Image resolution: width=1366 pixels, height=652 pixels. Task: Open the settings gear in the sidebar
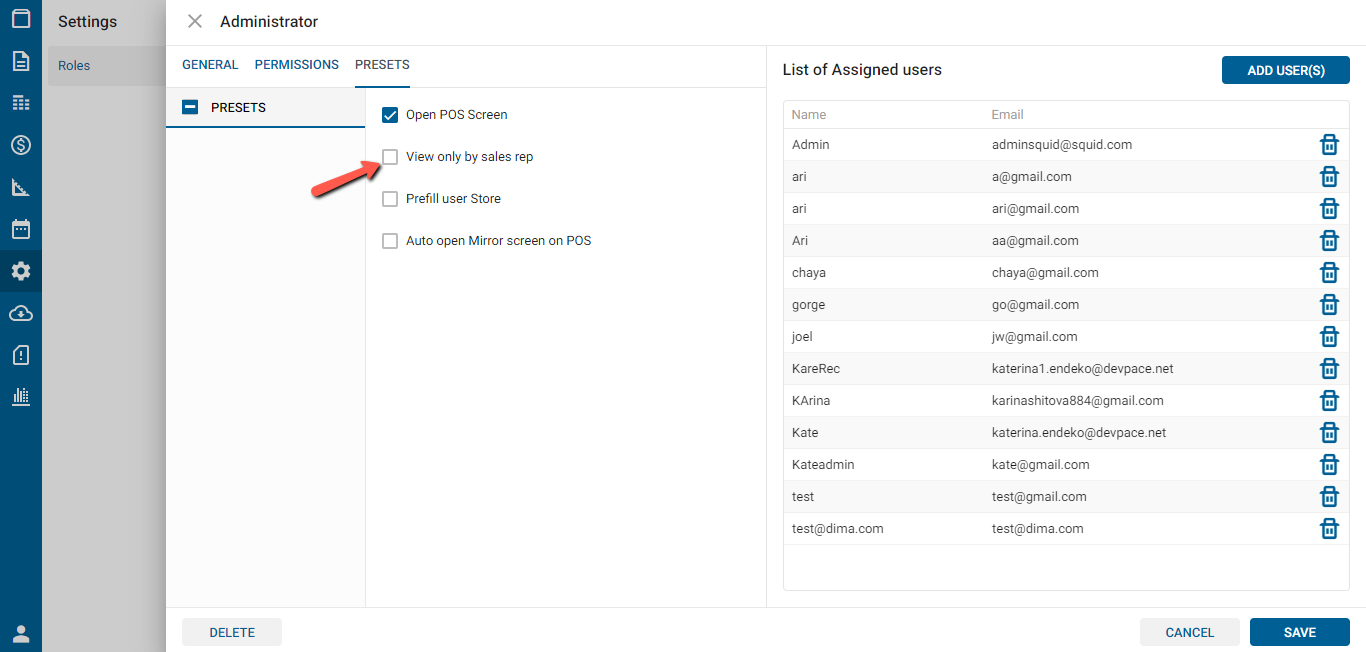[21, 271]
